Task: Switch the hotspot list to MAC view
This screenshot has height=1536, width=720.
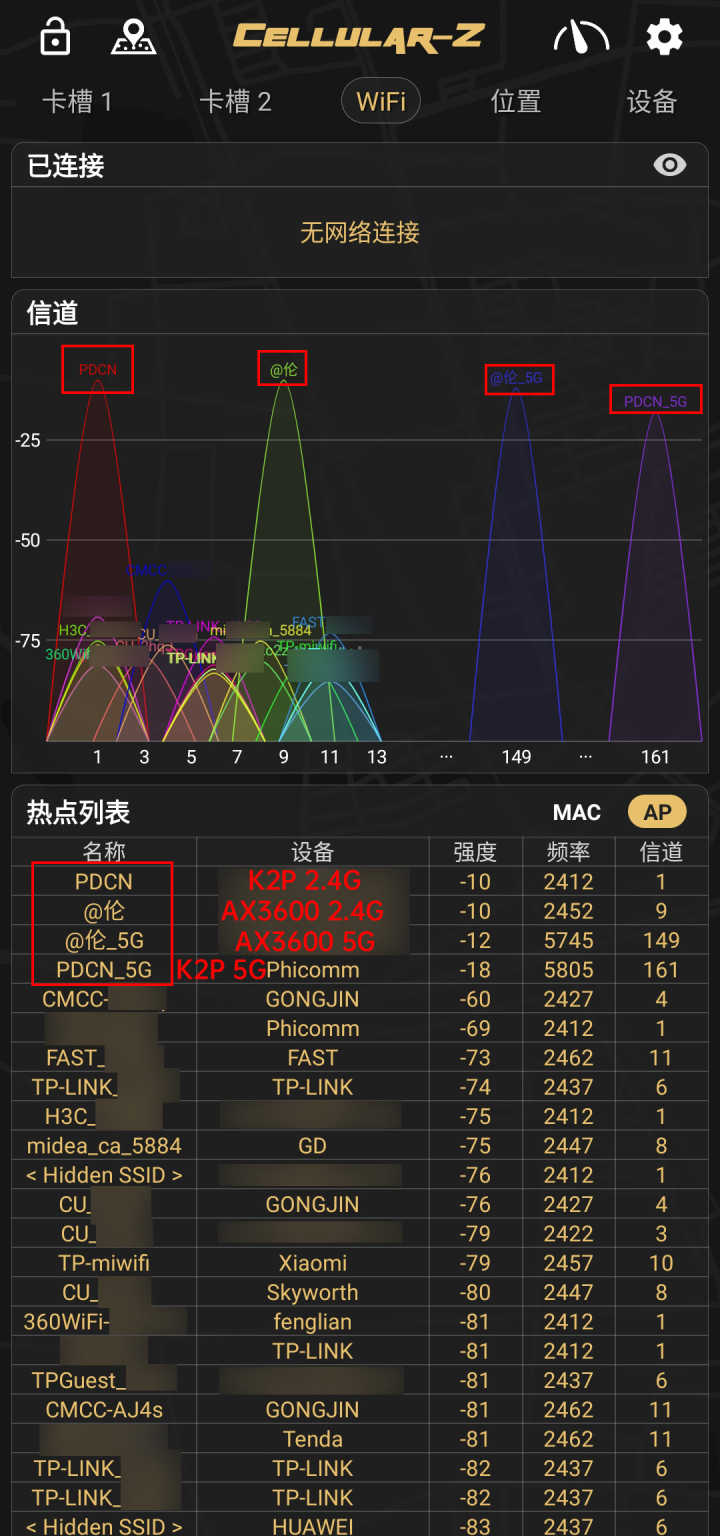Action: [577, 812]
